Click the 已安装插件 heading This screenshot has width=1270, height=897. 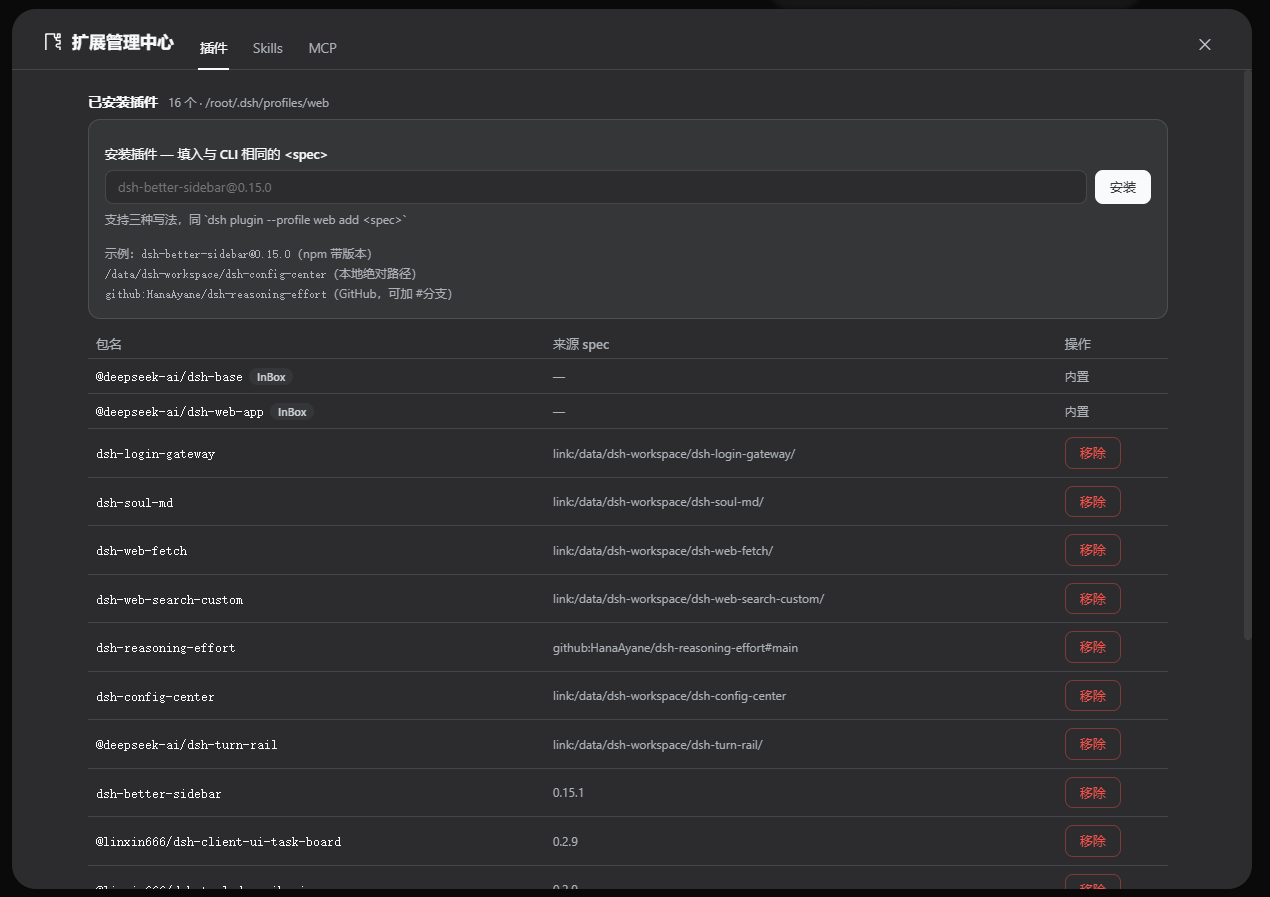[x=123, y=102]
